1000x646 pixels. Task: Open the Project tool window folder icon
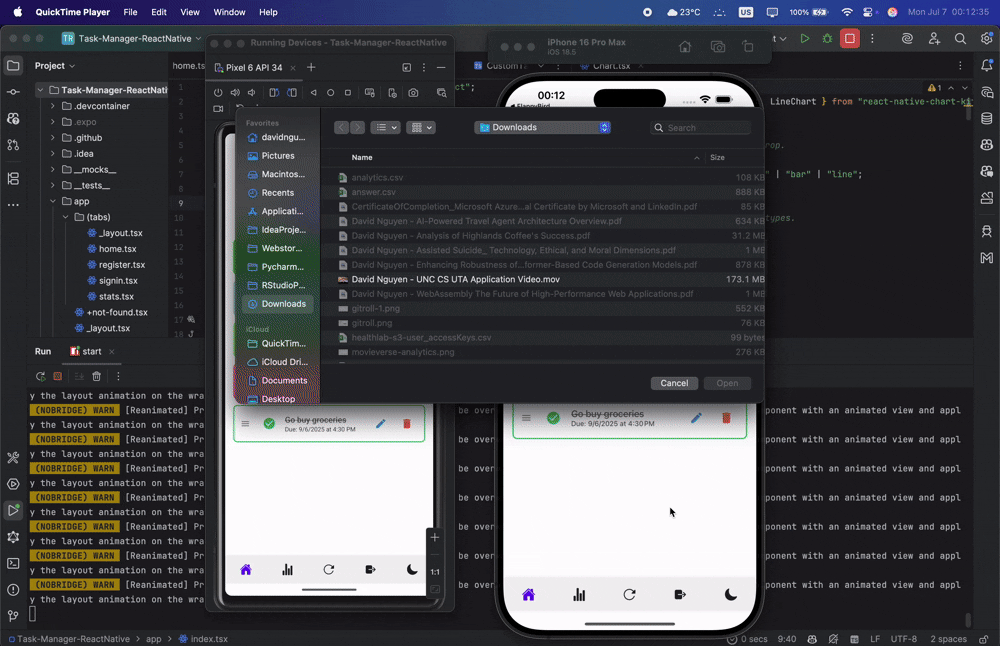(x=13, y=66)
